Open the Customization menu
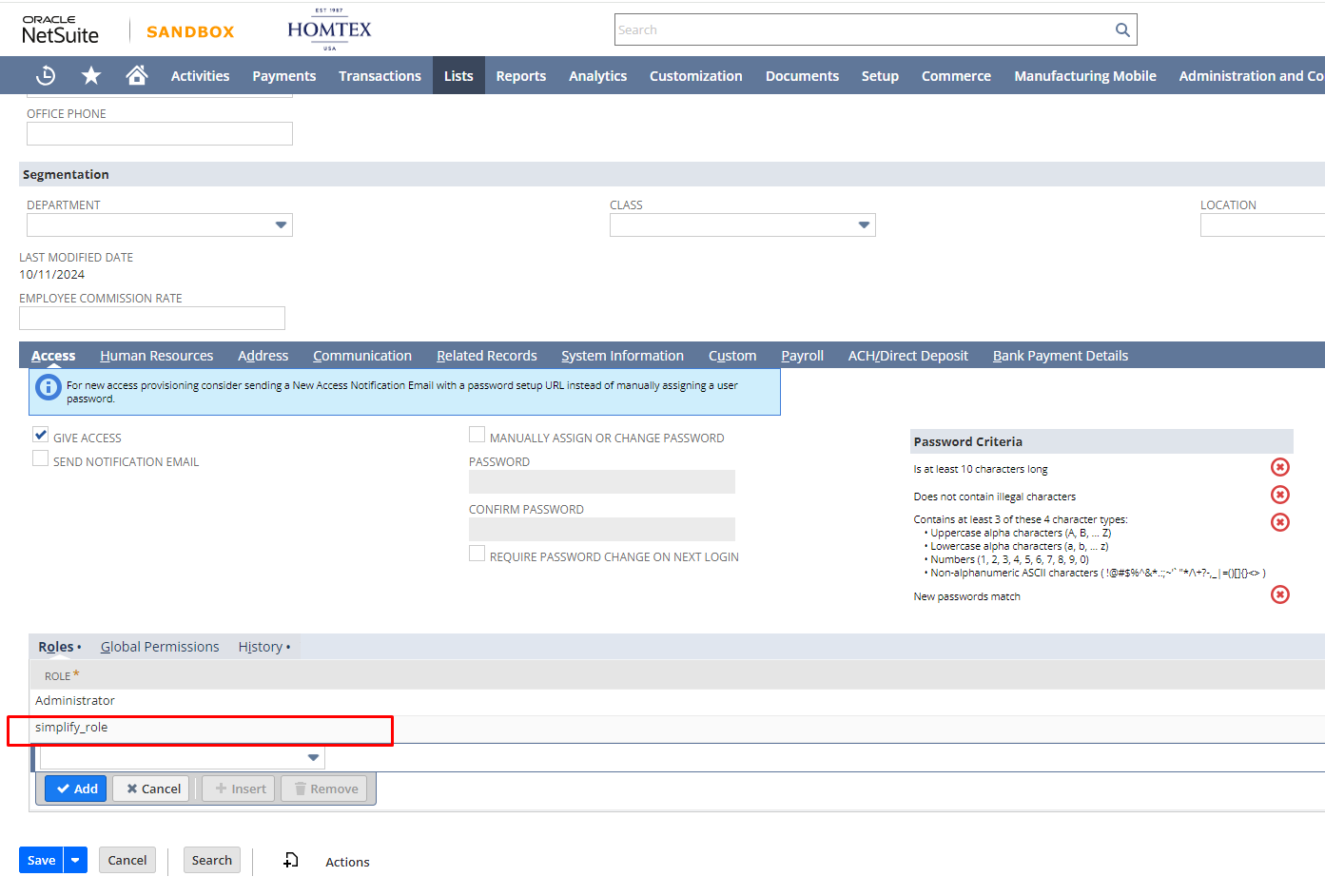 point(695,76)
